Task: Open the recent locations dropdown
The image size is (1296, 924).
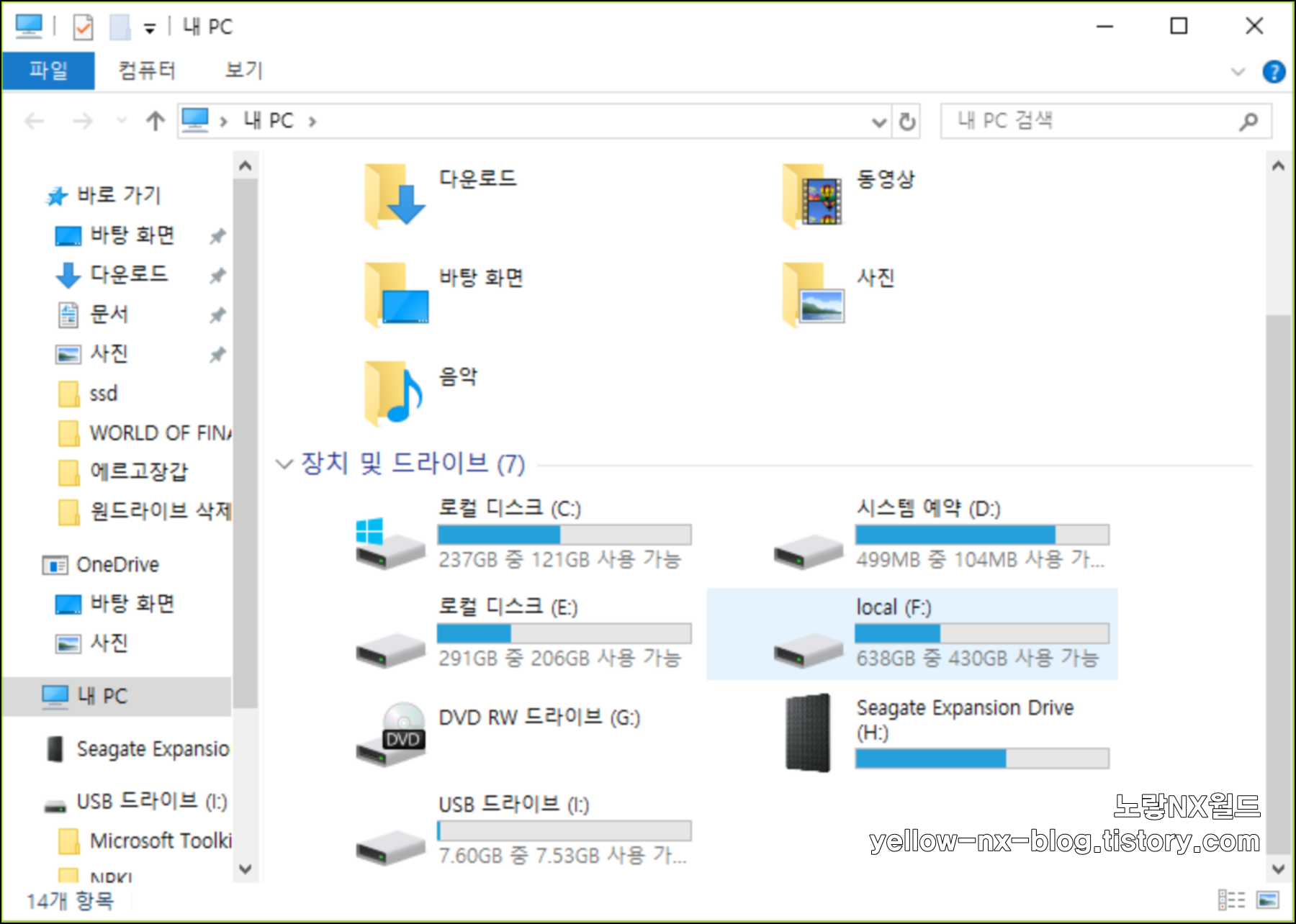Action: pos(122,120)
